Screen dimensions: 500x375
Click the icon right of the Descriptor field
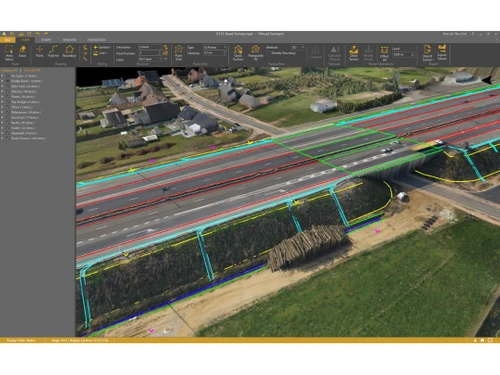click(x=165, y=47)
